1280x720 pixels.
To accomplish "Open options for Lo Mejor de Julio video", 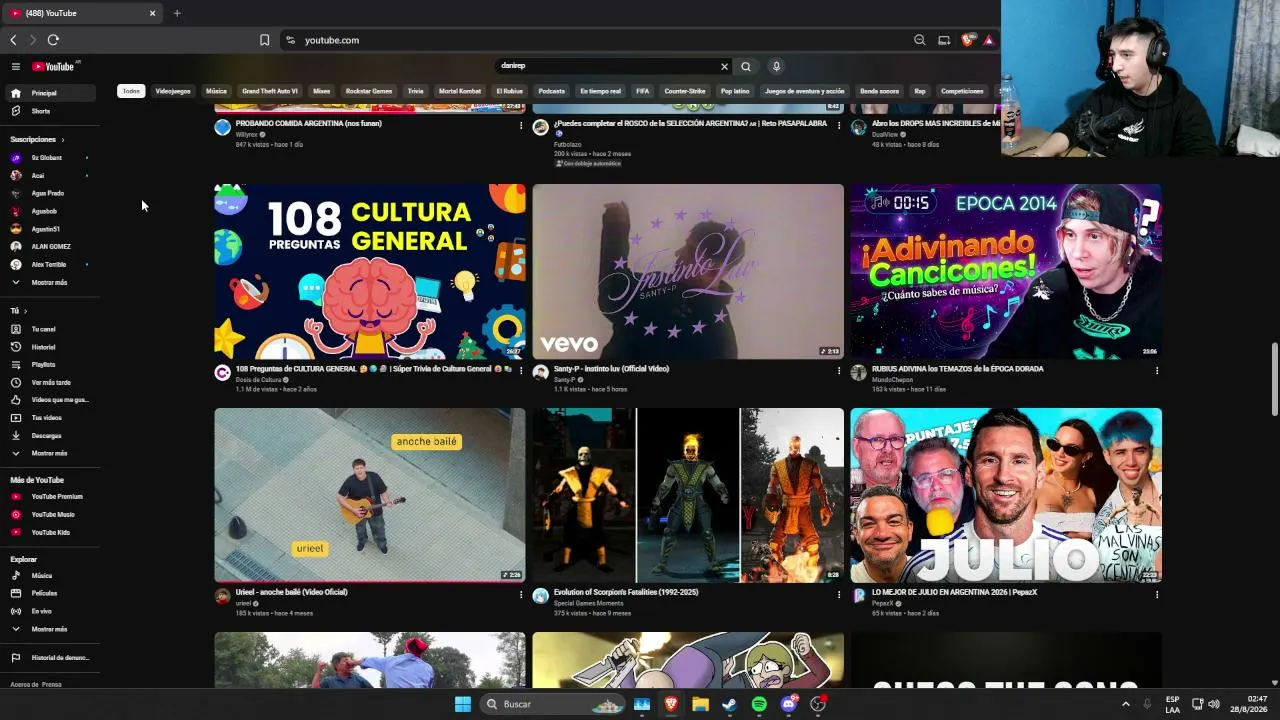I will coord(1157,594).
